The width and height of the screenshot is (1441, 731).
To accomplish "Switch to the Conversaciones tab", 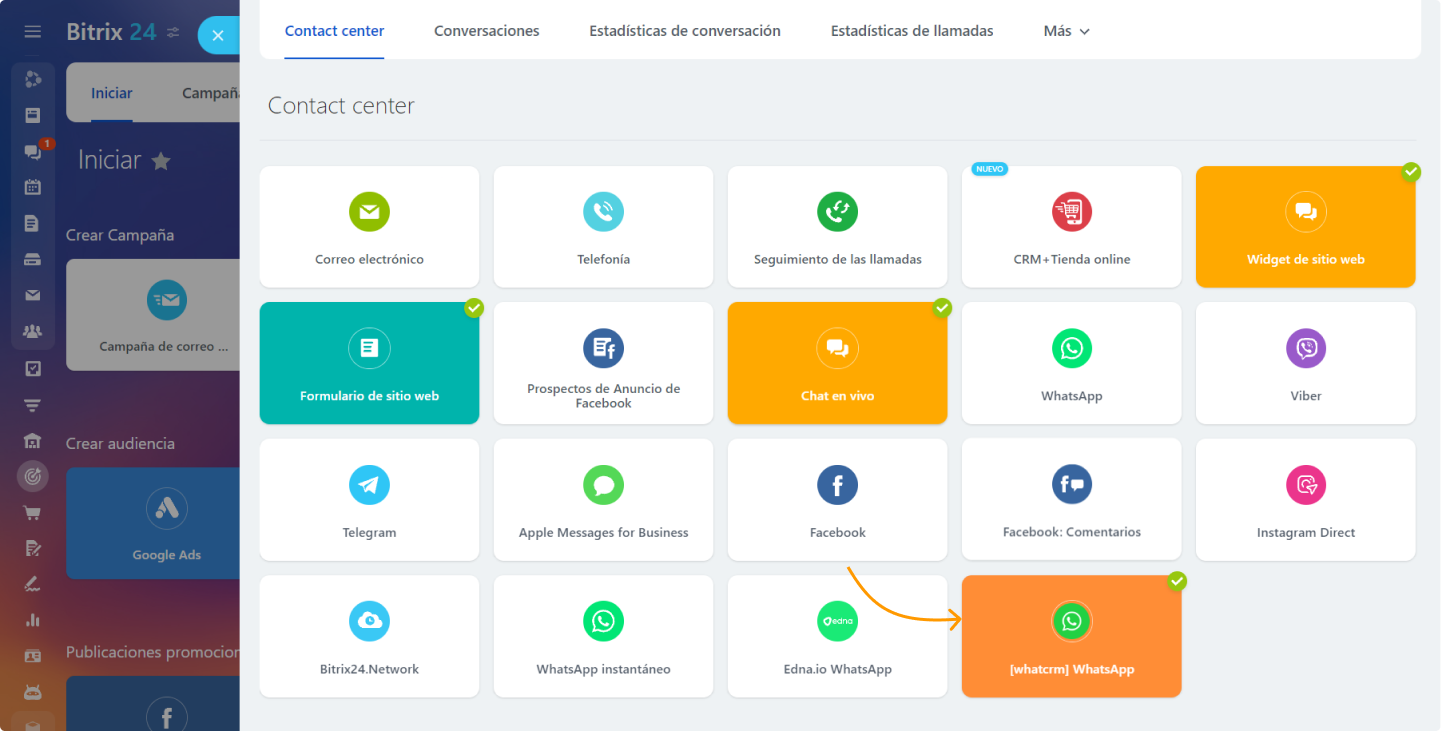I will 487,31.
